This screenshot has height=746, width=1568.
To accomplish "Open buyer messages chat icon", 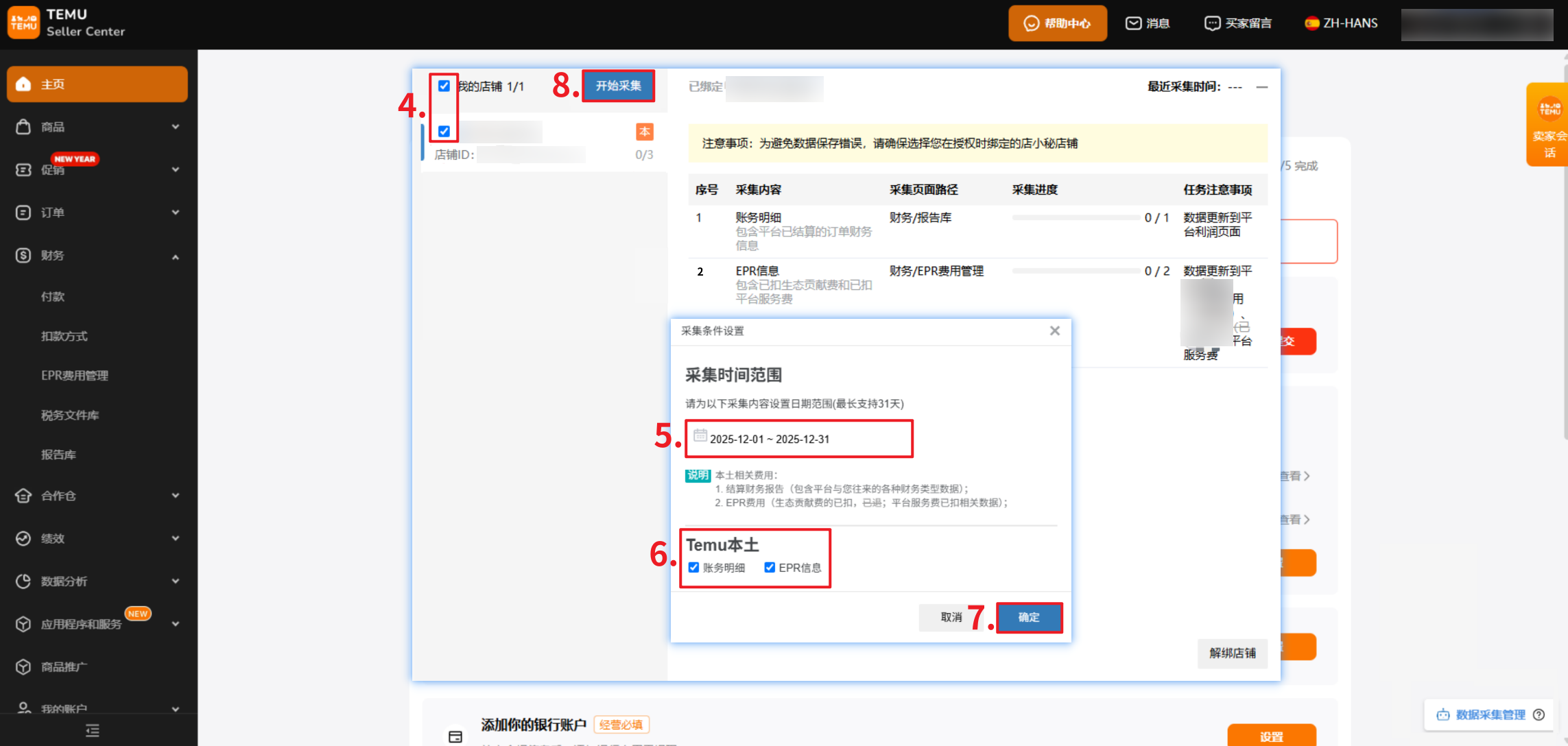I will click(1212, 23).
